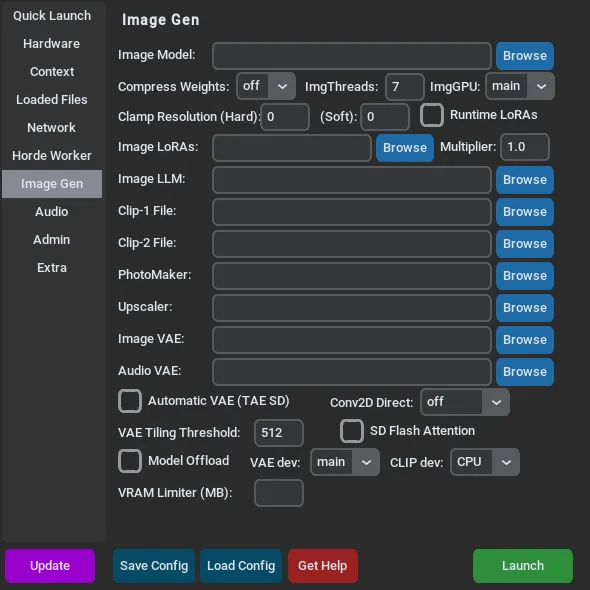The height and width of the screenshot is (590, 590).
Task: Click the Clip-1 File path field
Action: tap(352, 212)
